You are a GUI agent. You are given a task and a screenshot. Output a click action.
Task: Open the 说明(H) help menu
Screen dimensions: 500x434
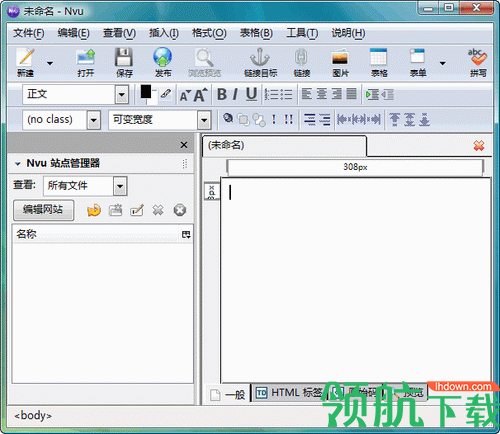pos(348,33)
